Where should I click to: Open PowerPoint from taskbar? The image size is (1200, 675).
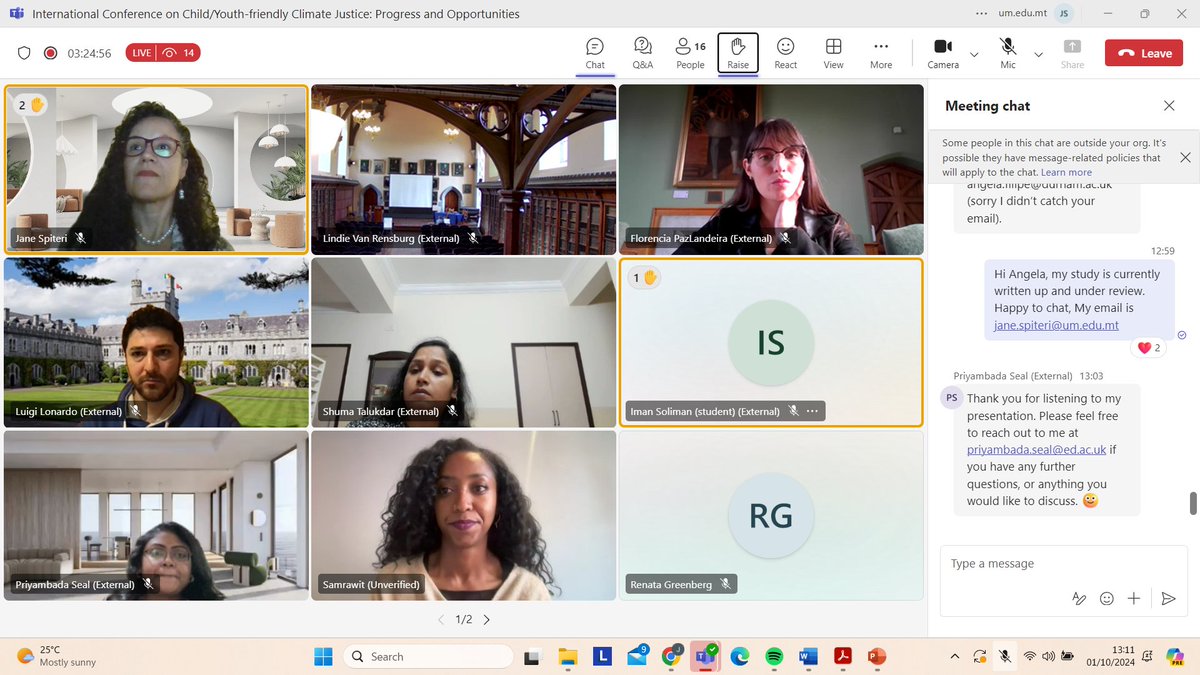876,656
